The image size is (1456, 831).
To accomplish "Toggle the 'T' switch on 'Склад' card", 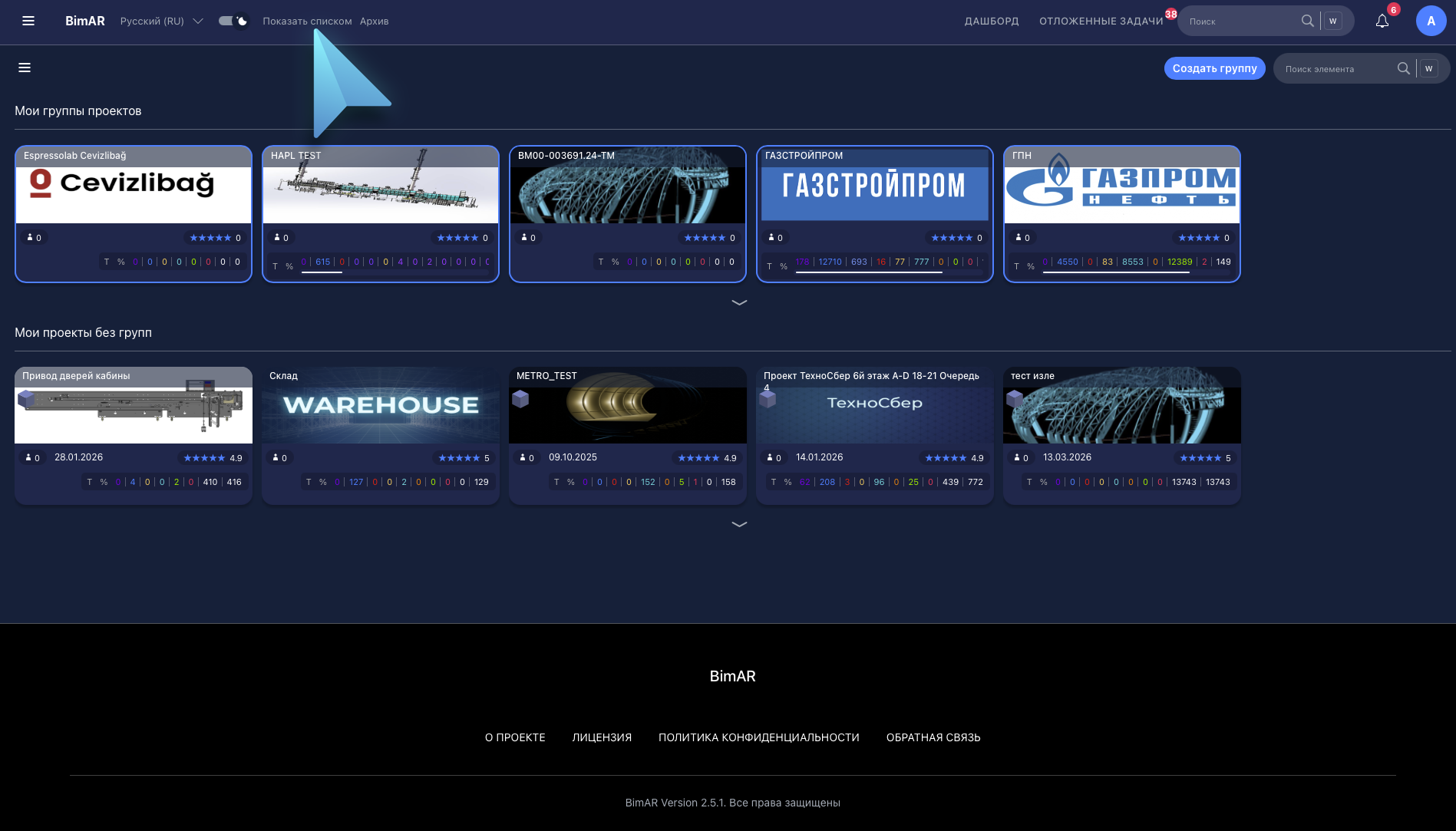I will pos(309,482).
